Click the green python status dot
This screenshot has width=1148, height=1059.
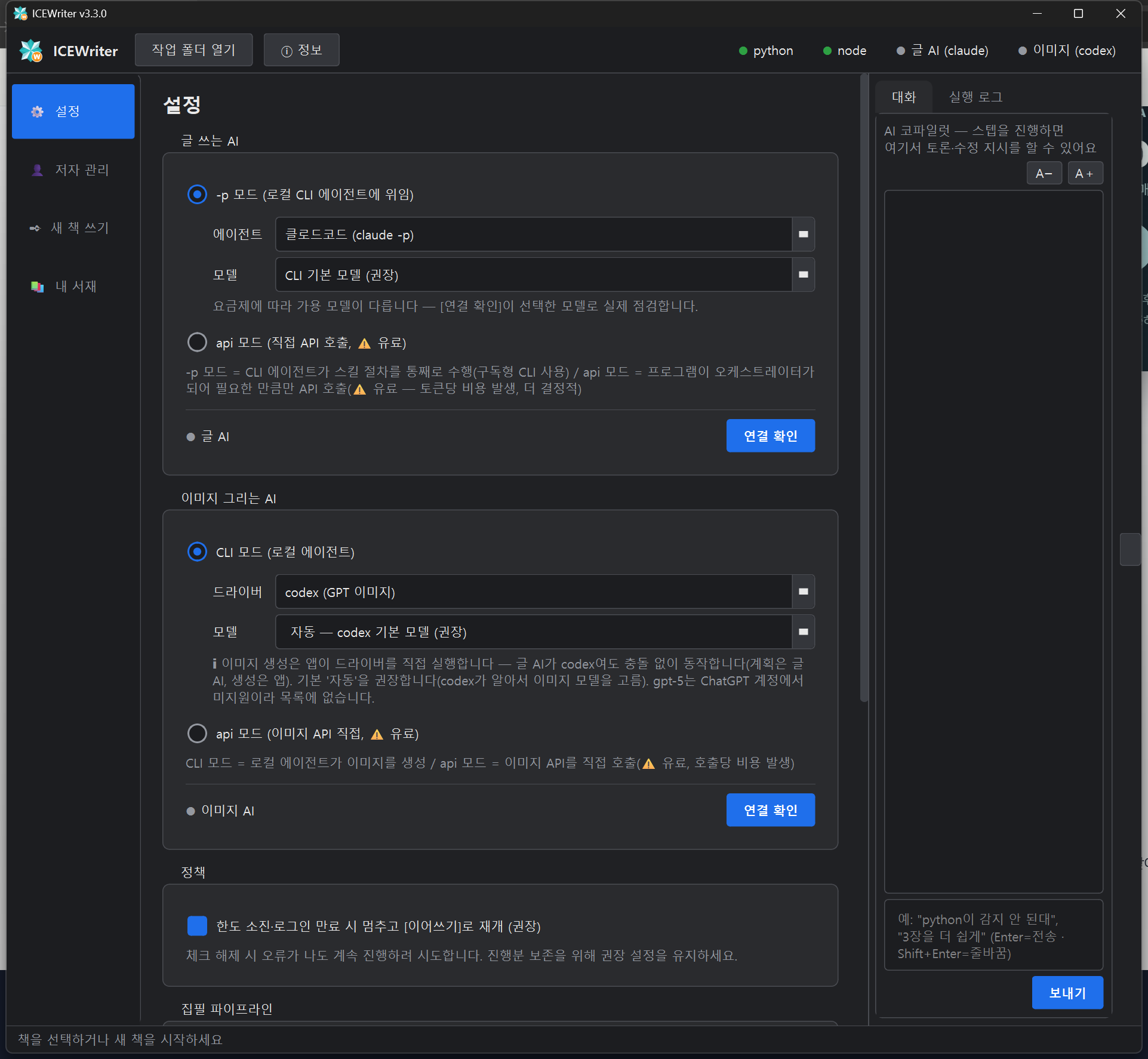point(743,51)
